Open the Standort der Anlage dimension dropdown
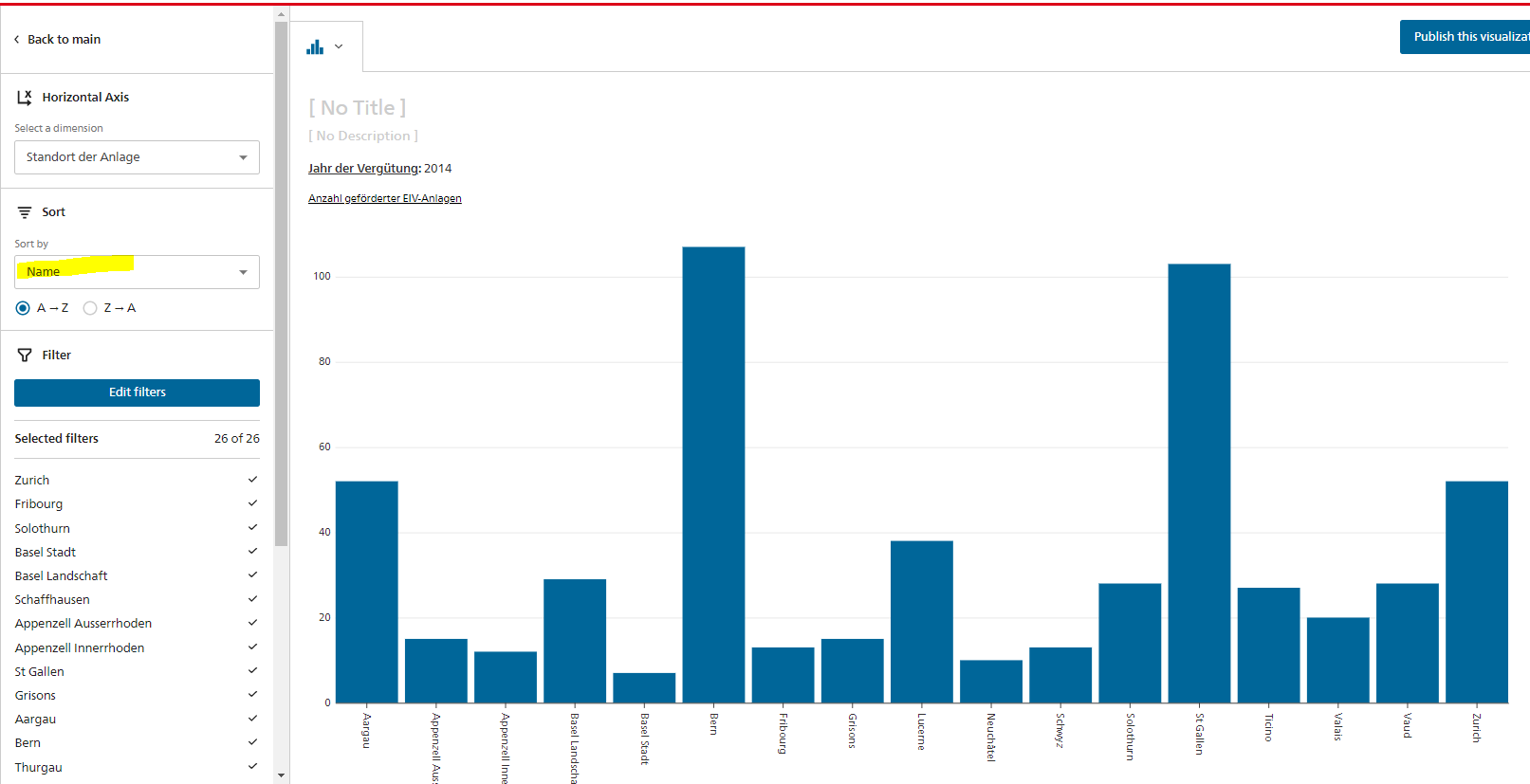 137,157
